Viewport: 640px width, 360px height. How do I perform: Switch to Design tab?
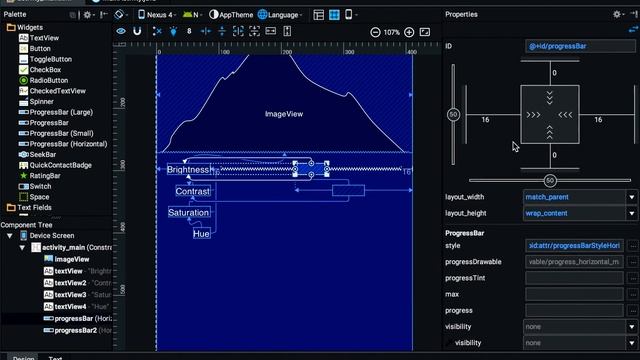(x=23, y=358)
